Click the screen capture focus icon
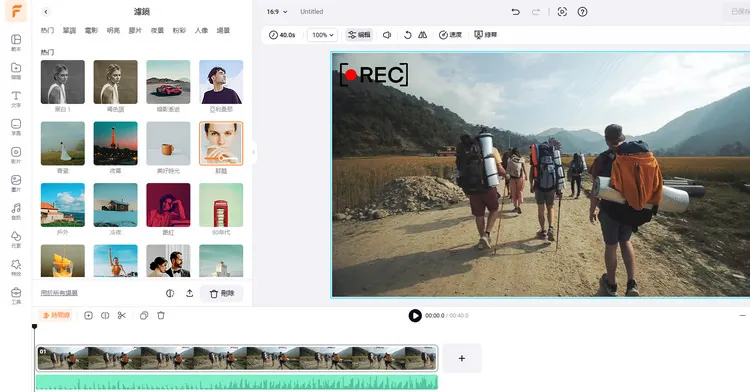 (562, 11)
